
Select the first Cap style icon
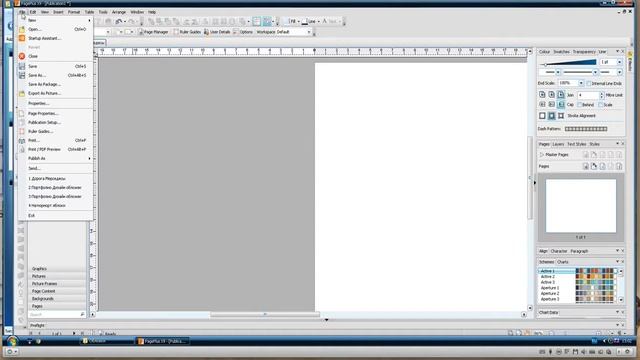[542, 104]
